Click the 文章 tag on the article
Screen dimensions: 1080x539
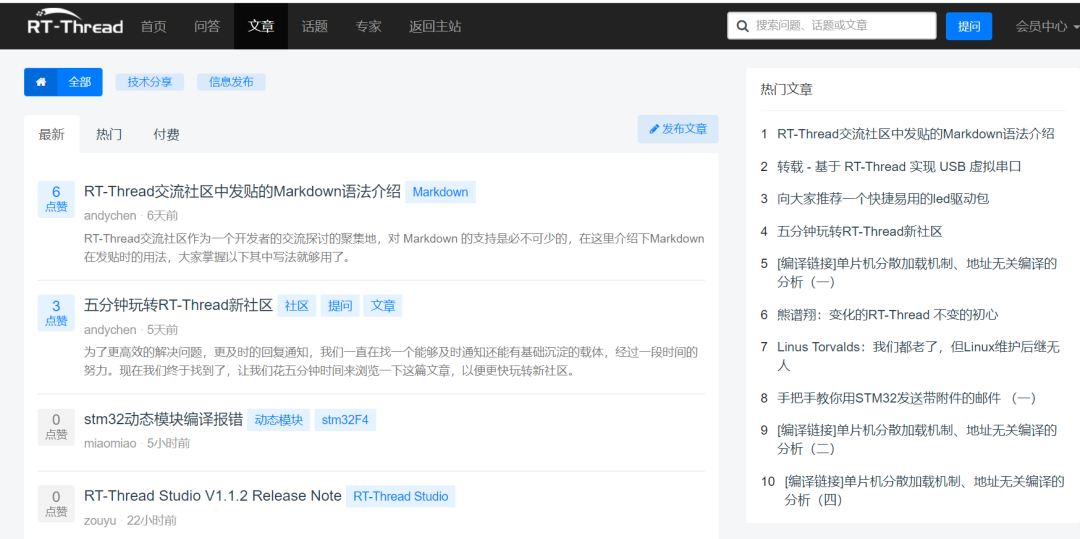click(x=382, y=306)
